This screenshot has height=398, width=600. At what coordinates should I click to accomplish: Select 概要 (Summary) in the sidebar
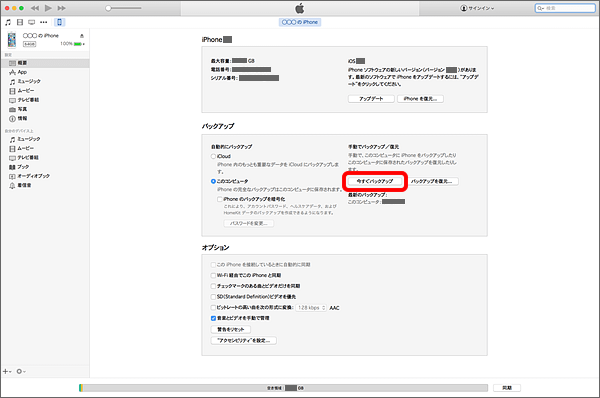(x=45, y=63)
